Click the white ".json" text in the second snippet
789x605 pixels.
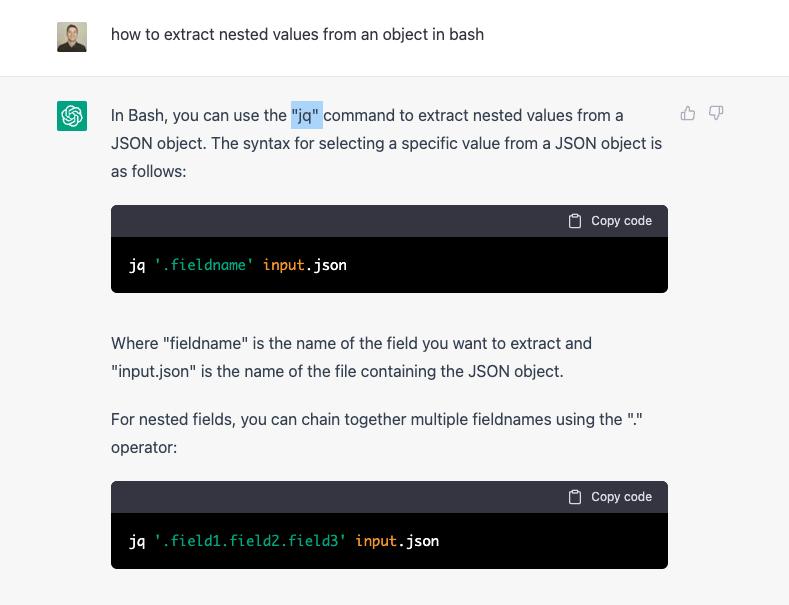coord(419,541)
